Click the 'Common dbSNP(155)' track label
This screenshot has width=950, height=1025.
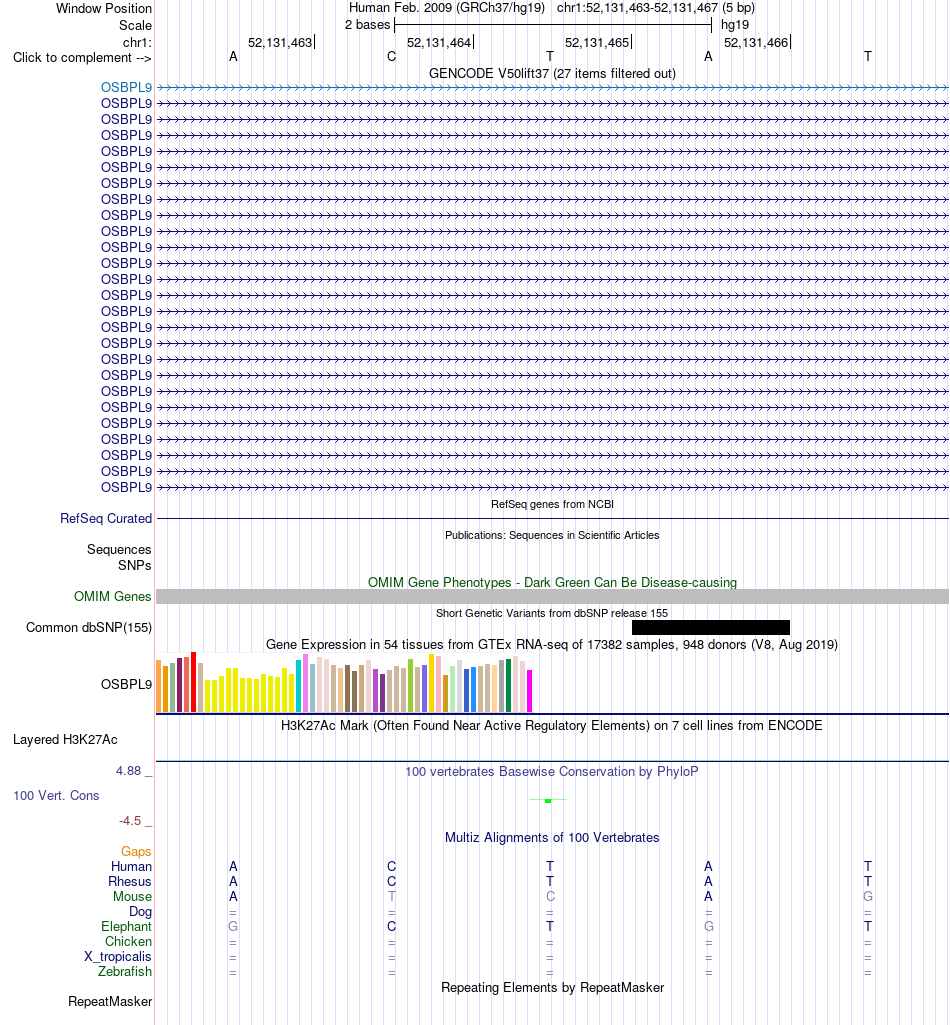click(x=89, y=628)
